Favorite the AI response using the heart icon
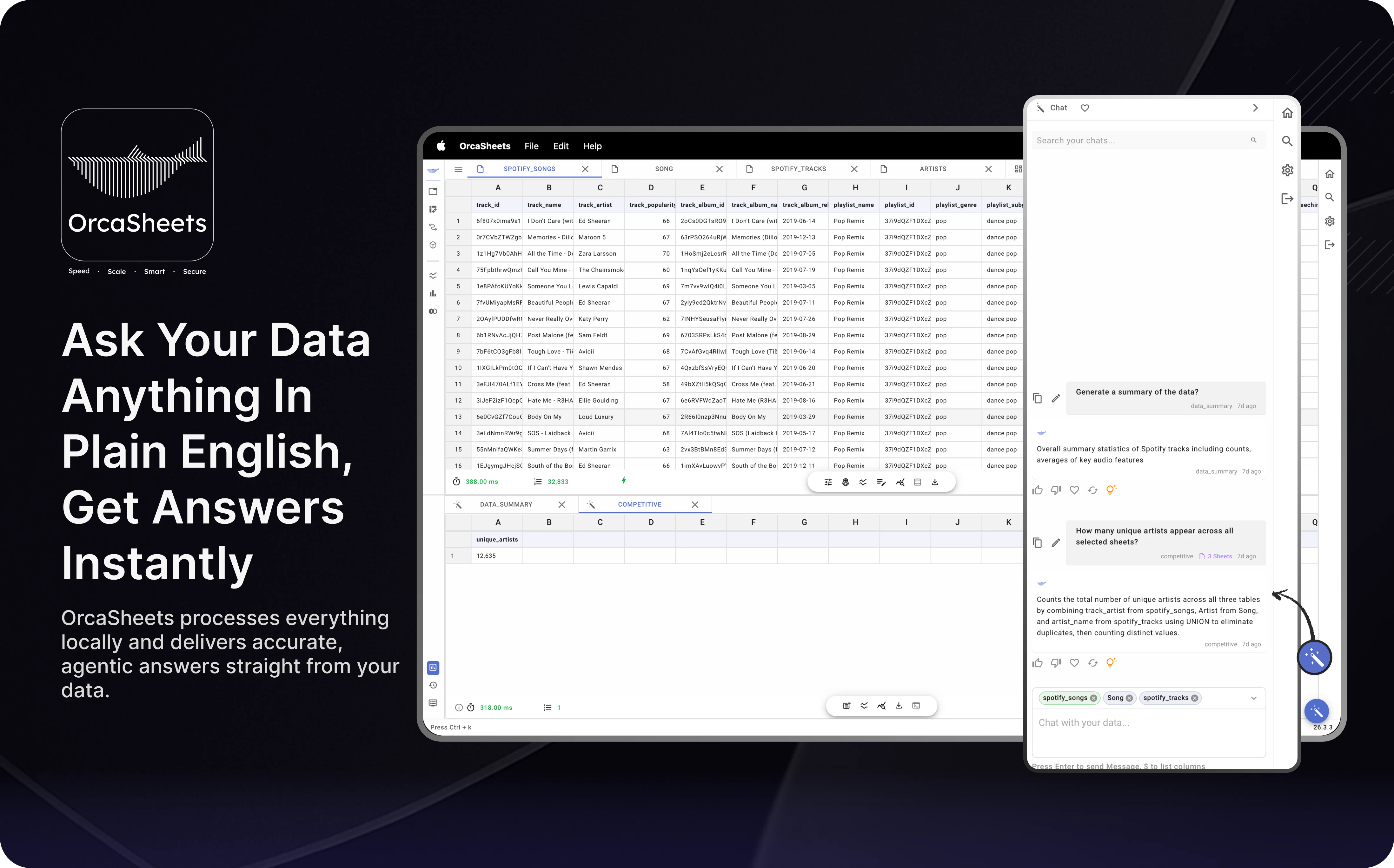 (1074, 490)
